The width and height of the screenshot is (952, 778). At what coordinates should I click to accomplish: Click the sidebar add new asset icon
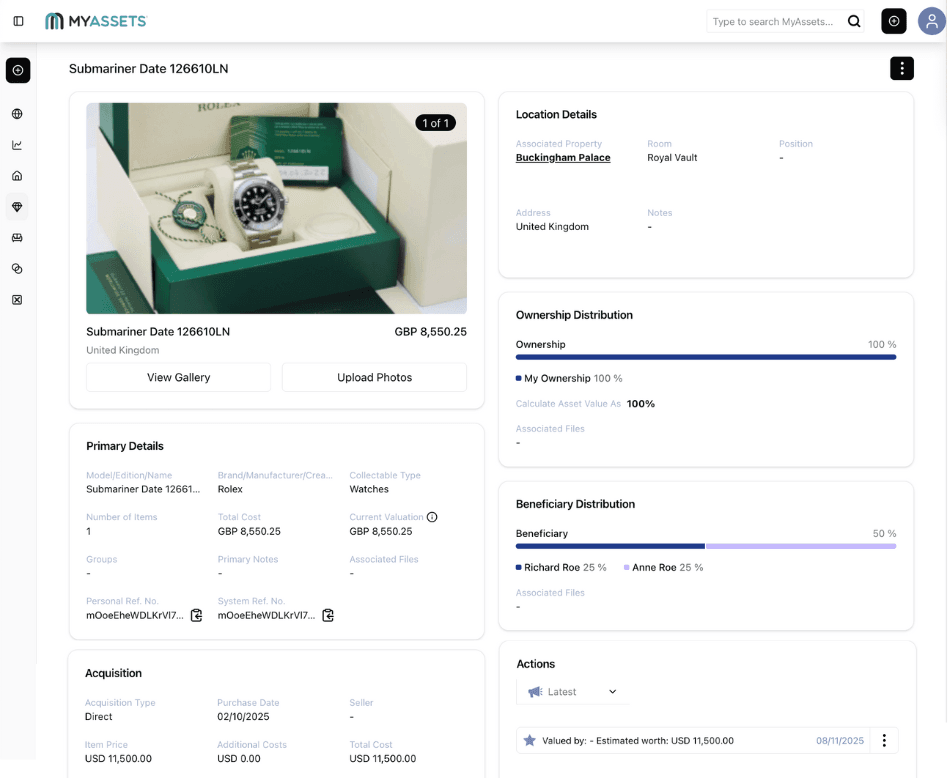[18, 70]
